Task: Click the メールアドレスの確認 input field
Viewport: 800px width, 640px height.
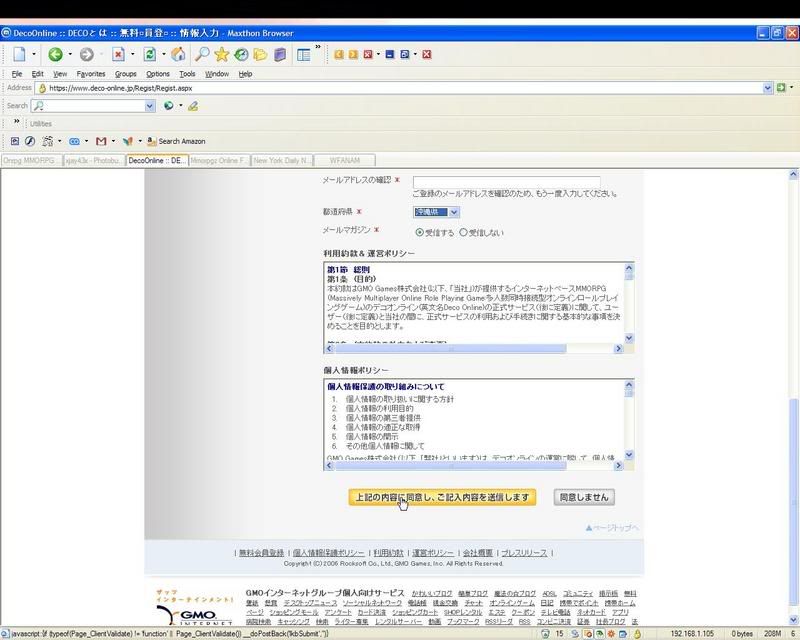Action: [x=506, y=181]
